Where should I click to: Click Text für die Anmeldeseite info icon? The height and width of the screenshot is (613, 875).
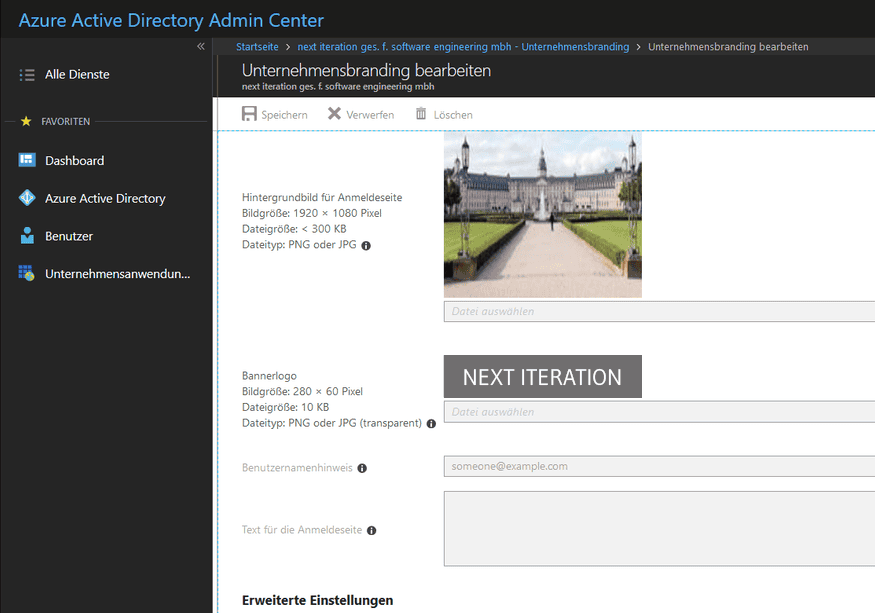[x=372, y=530]
